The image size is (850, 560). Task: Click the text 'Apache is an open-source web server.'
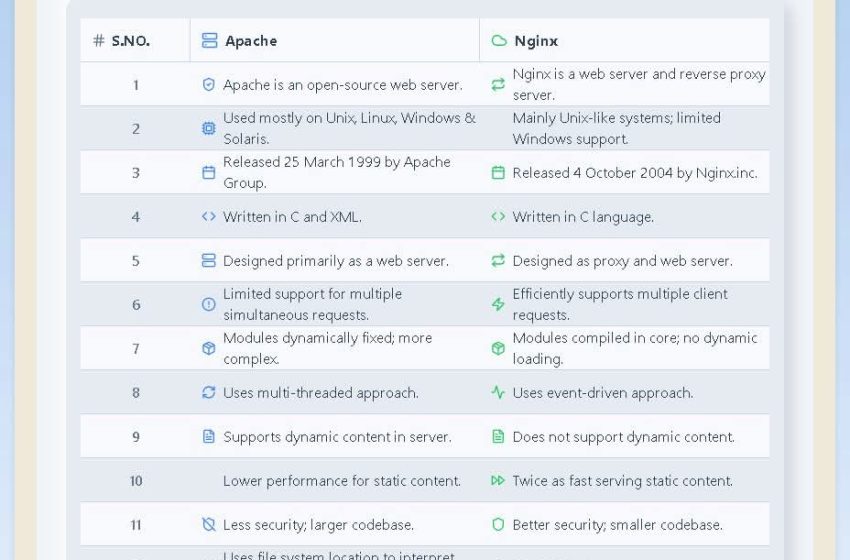pyautogui.click(x=343, y=85)
